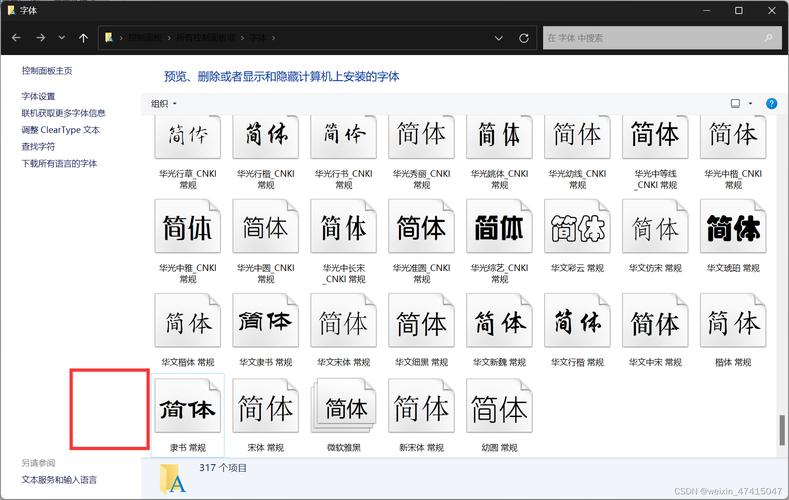Viewport: 789px width, 500px height.
Task: Click the 华文仿宋 font icon
Action: coord(655,226)
